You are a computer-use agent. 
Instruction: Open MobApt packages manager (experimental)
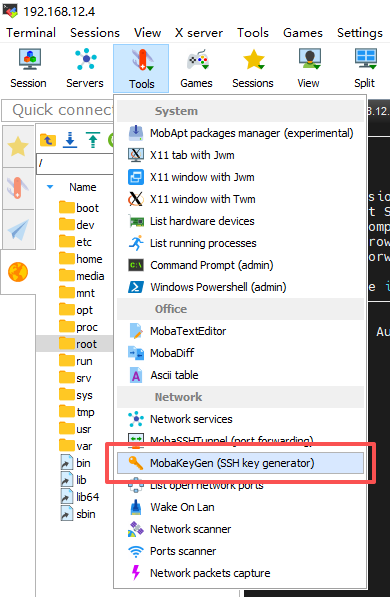point(240,133)
